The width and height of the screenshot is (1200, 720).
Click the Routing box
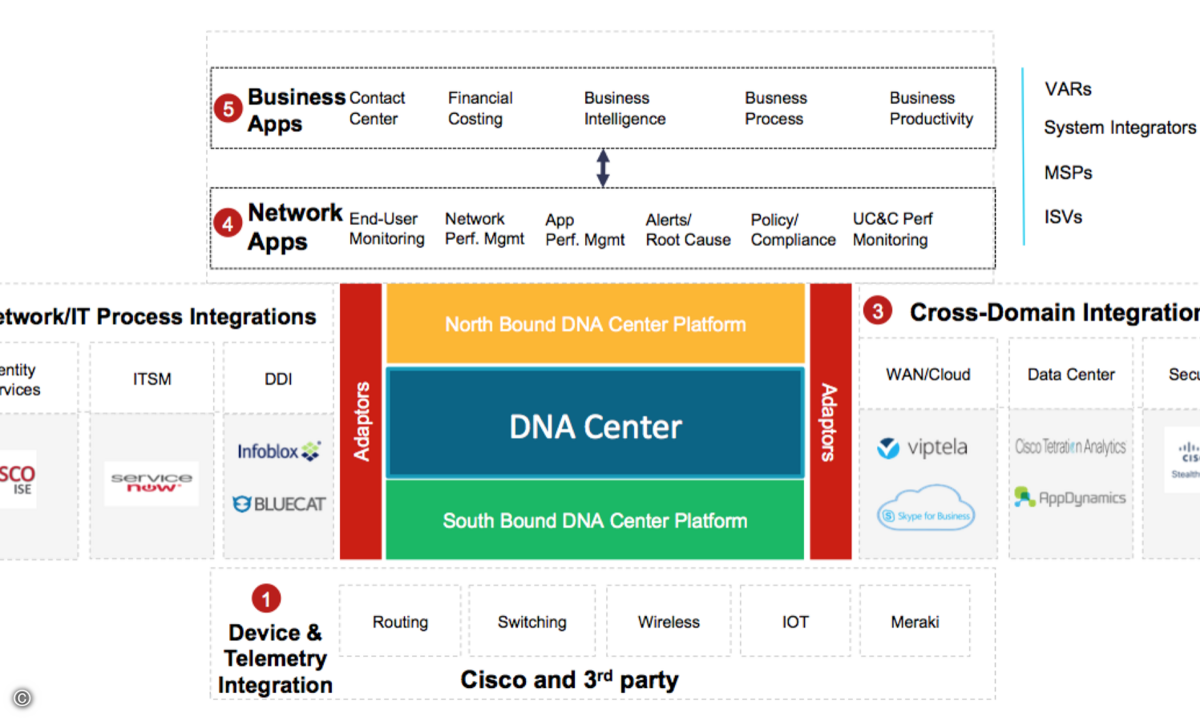coord(400,622)
